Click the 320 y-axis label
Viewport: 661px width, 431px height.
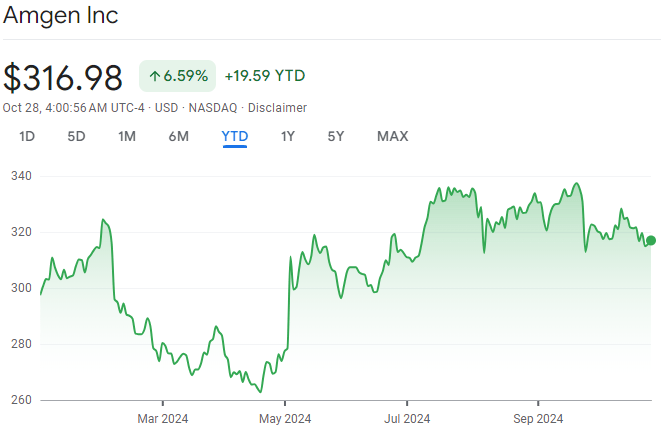[x=21, y=232]
